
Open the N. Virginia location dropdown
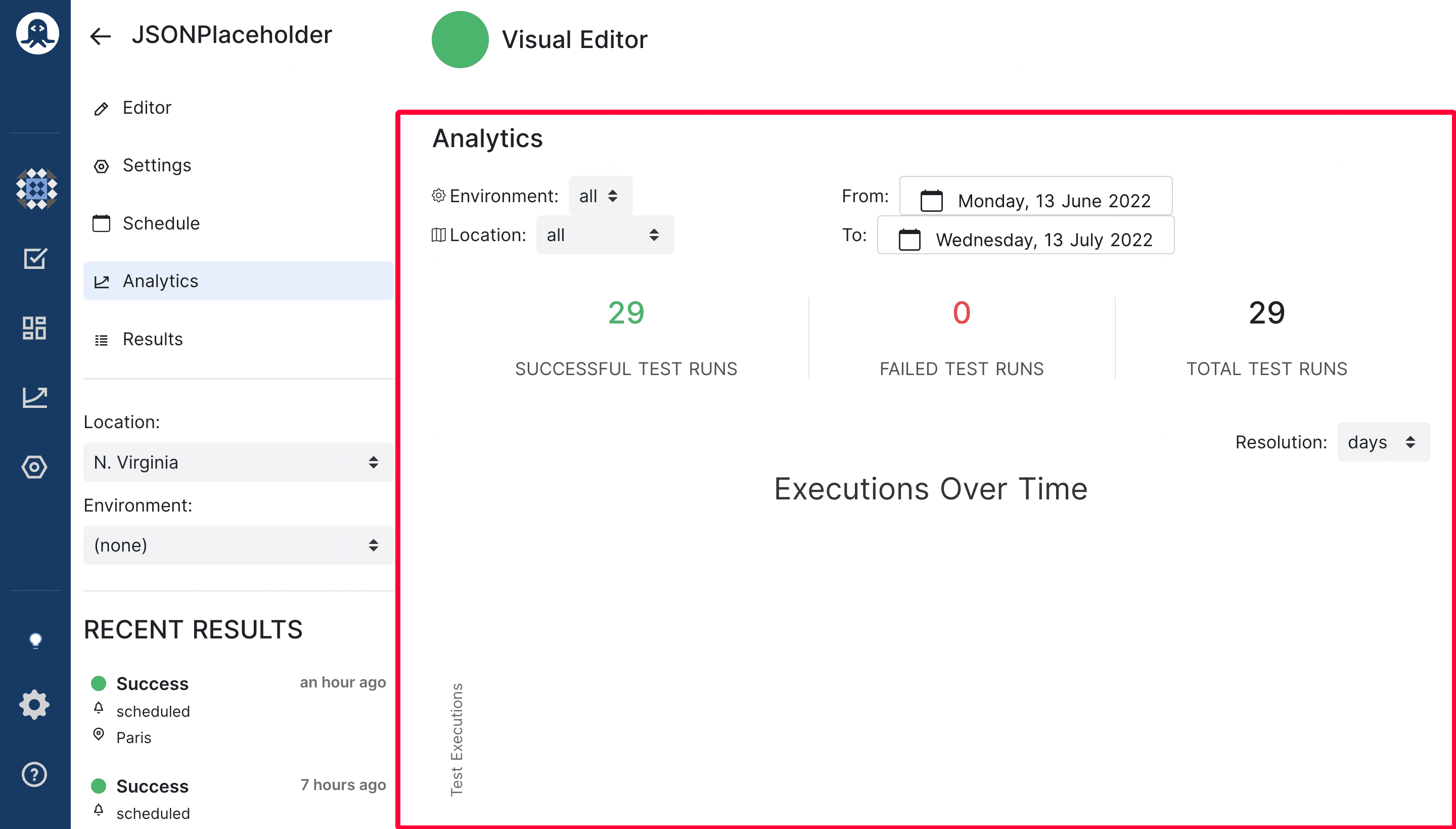(239, 462)
